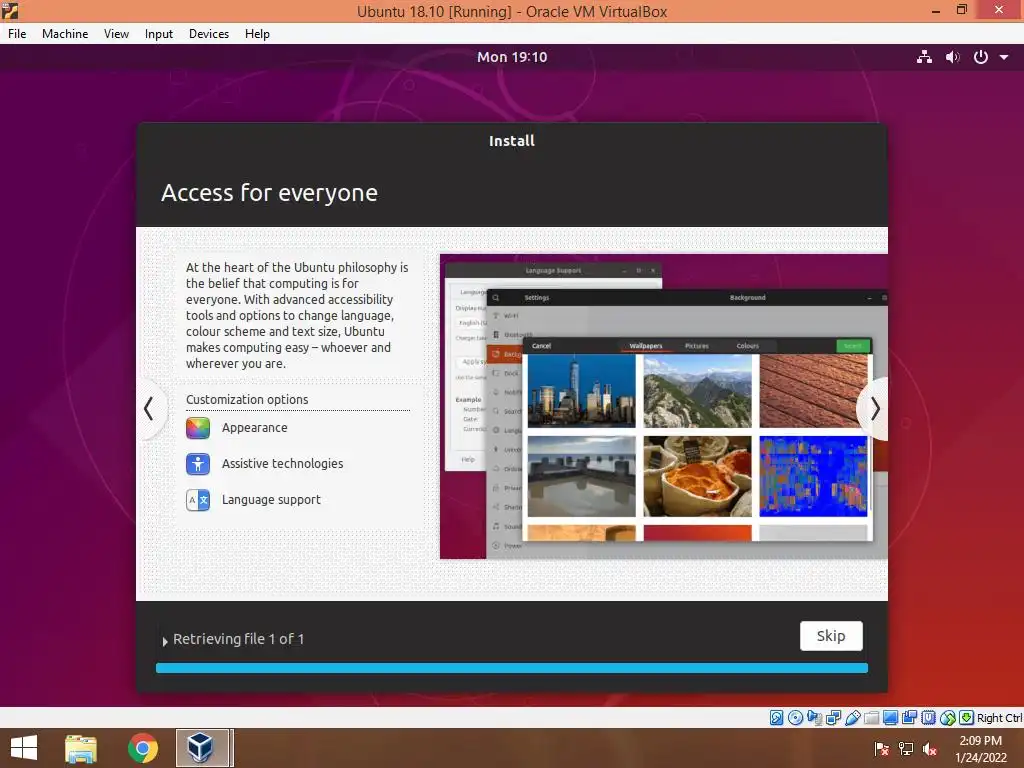
Task: Open the Machine menu
Action: [x=65, y=34]
